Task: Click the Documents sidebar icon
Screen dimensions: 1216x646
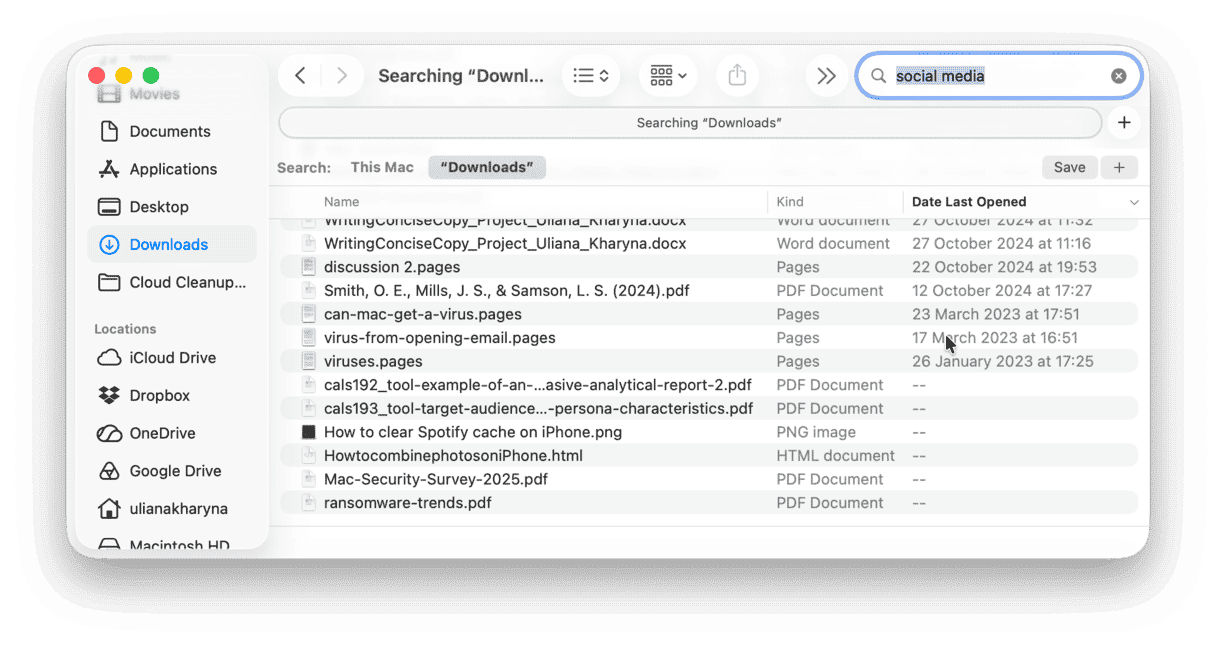Action: pyautogui.click(x=109, y=131)
